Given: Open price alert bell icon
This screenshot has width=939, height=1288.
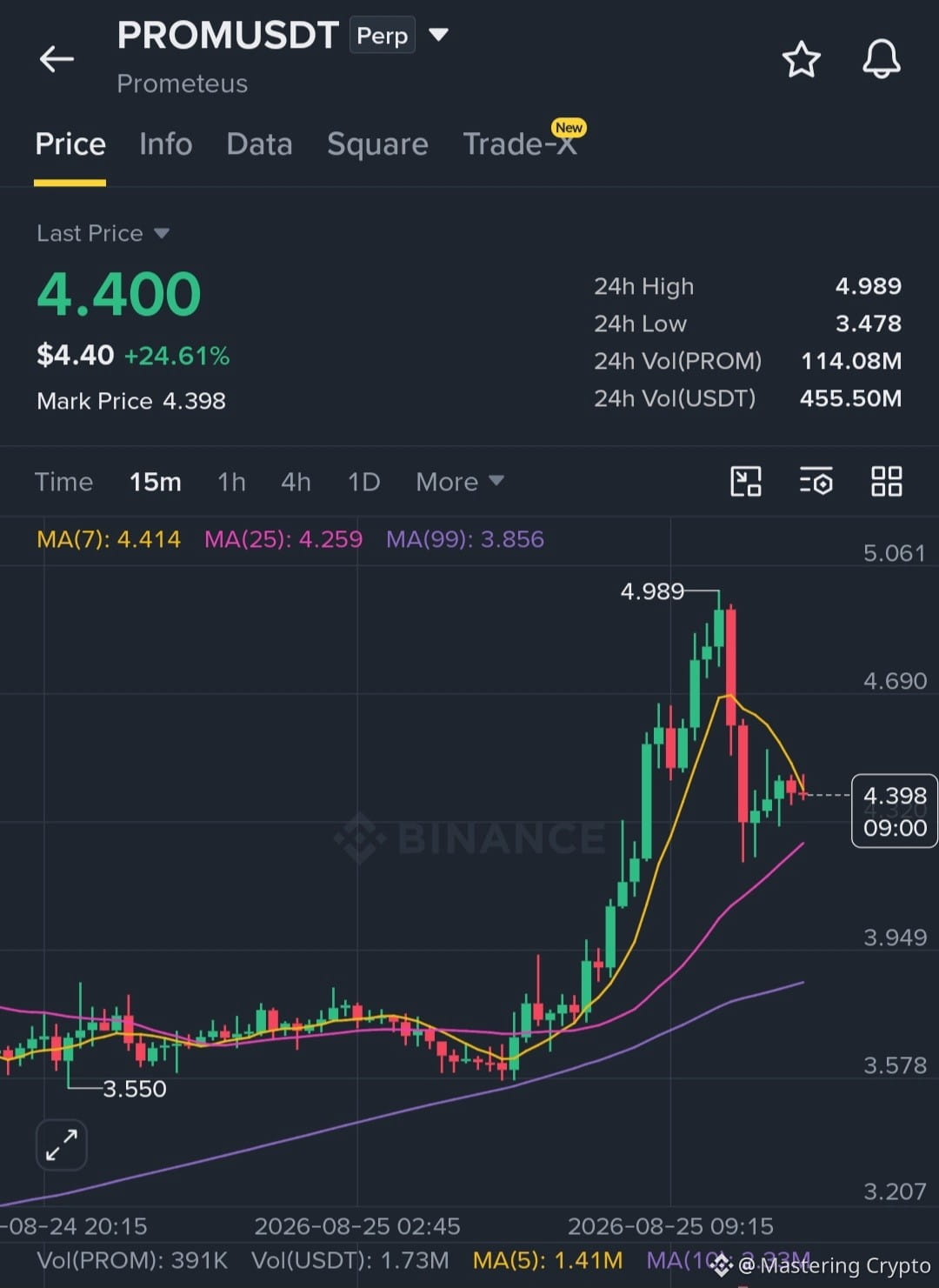Looking at the screenshot, I should tap(881, 59).
